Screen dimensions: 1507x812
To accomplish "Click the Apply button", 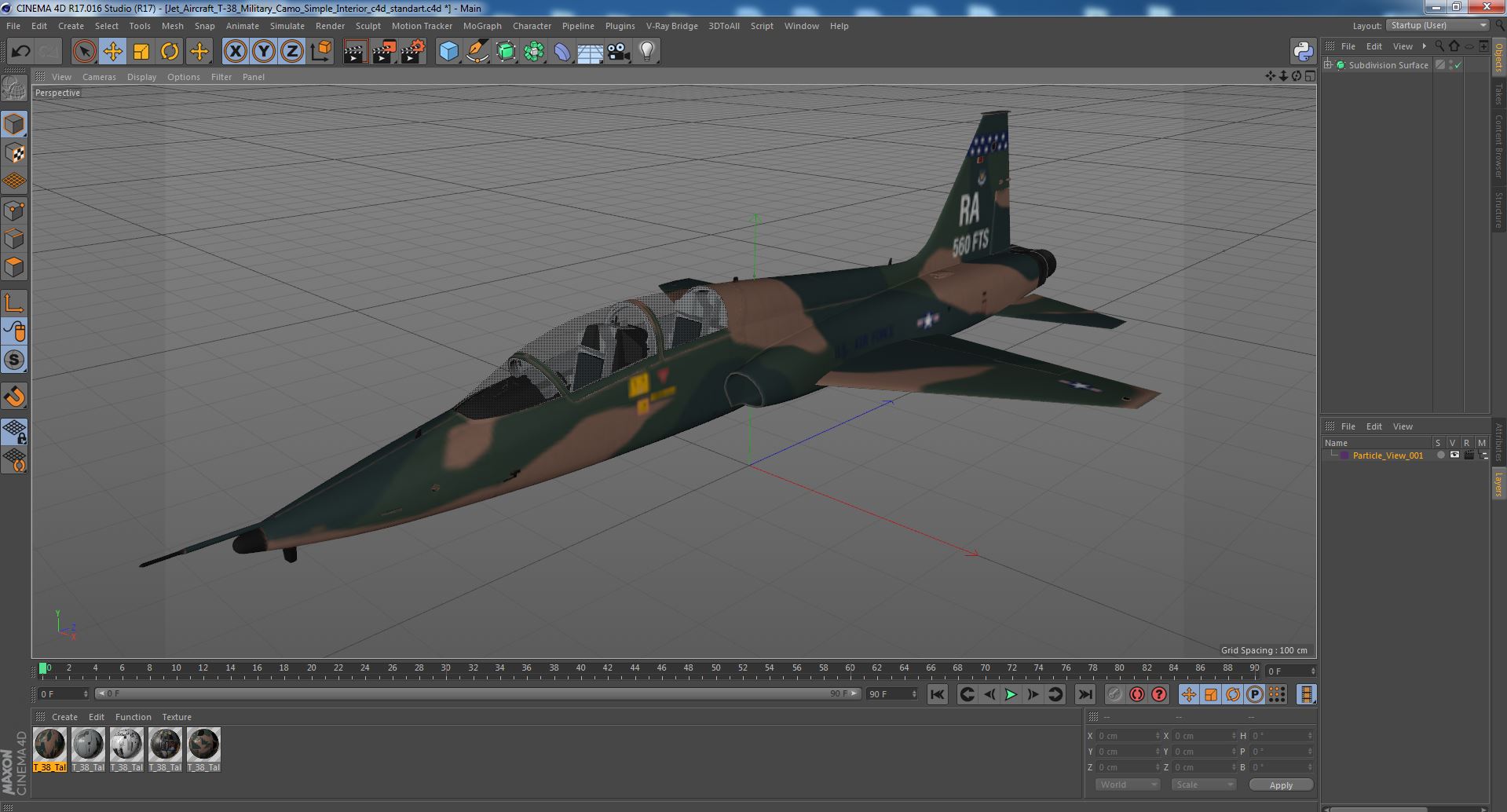I will (x=1281, y=785).
